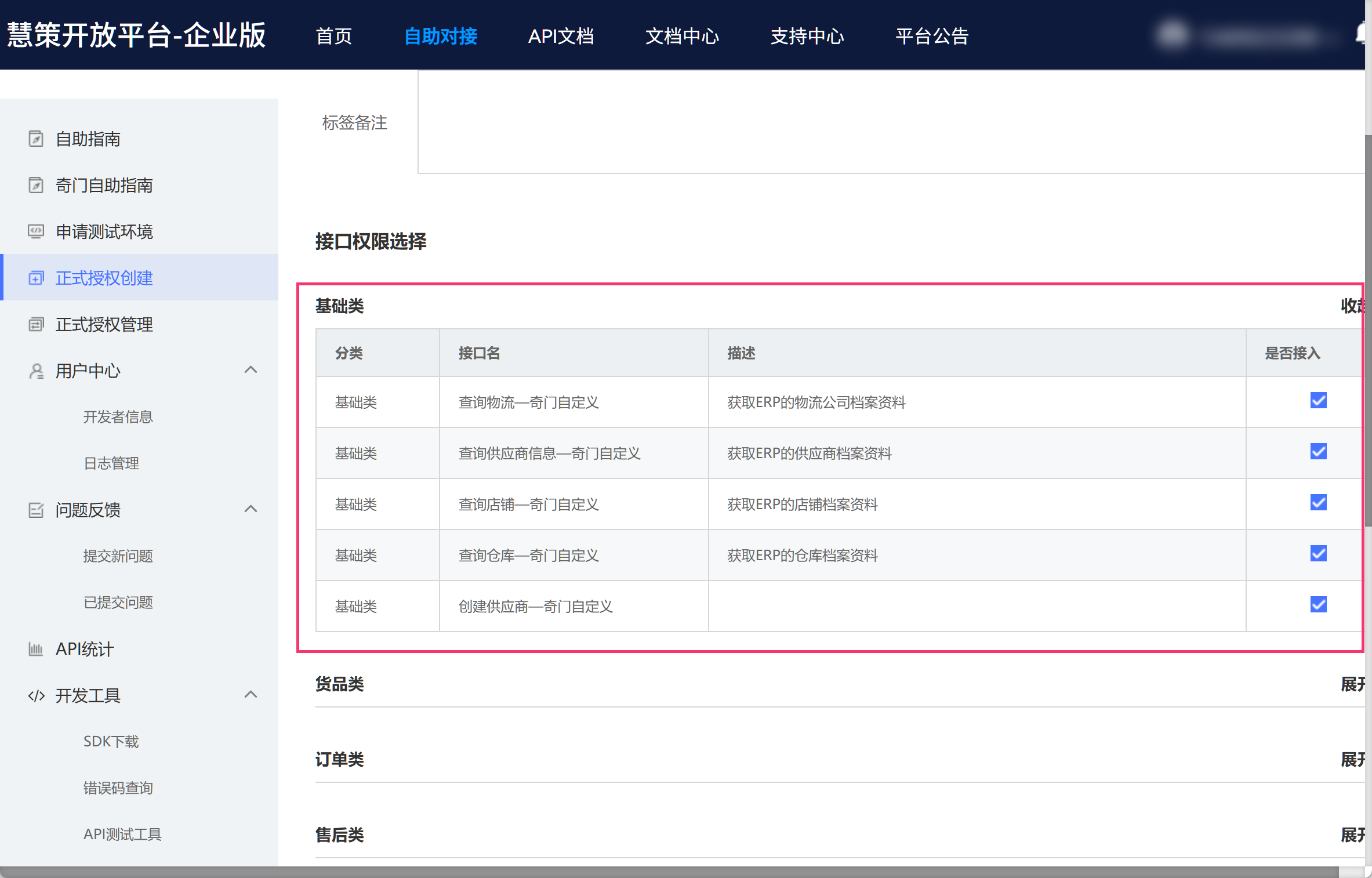Toggle checkbox for 查询店铺—奇门自定义
The width and height of the screenshot is (1372, 878).
(1318, 502)
